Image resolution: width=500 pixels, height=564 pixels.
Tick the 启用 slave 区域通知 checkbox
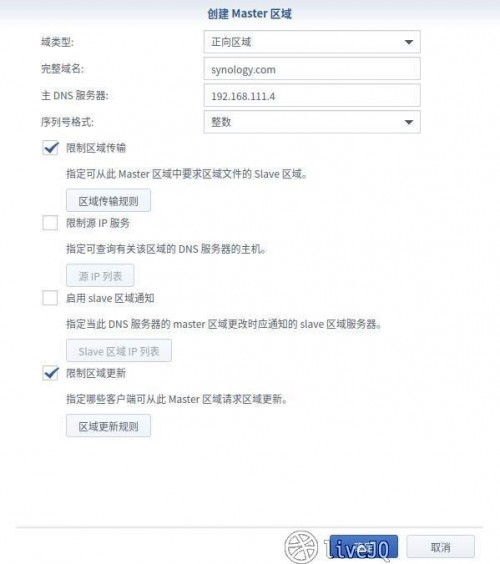coord(50,298)
